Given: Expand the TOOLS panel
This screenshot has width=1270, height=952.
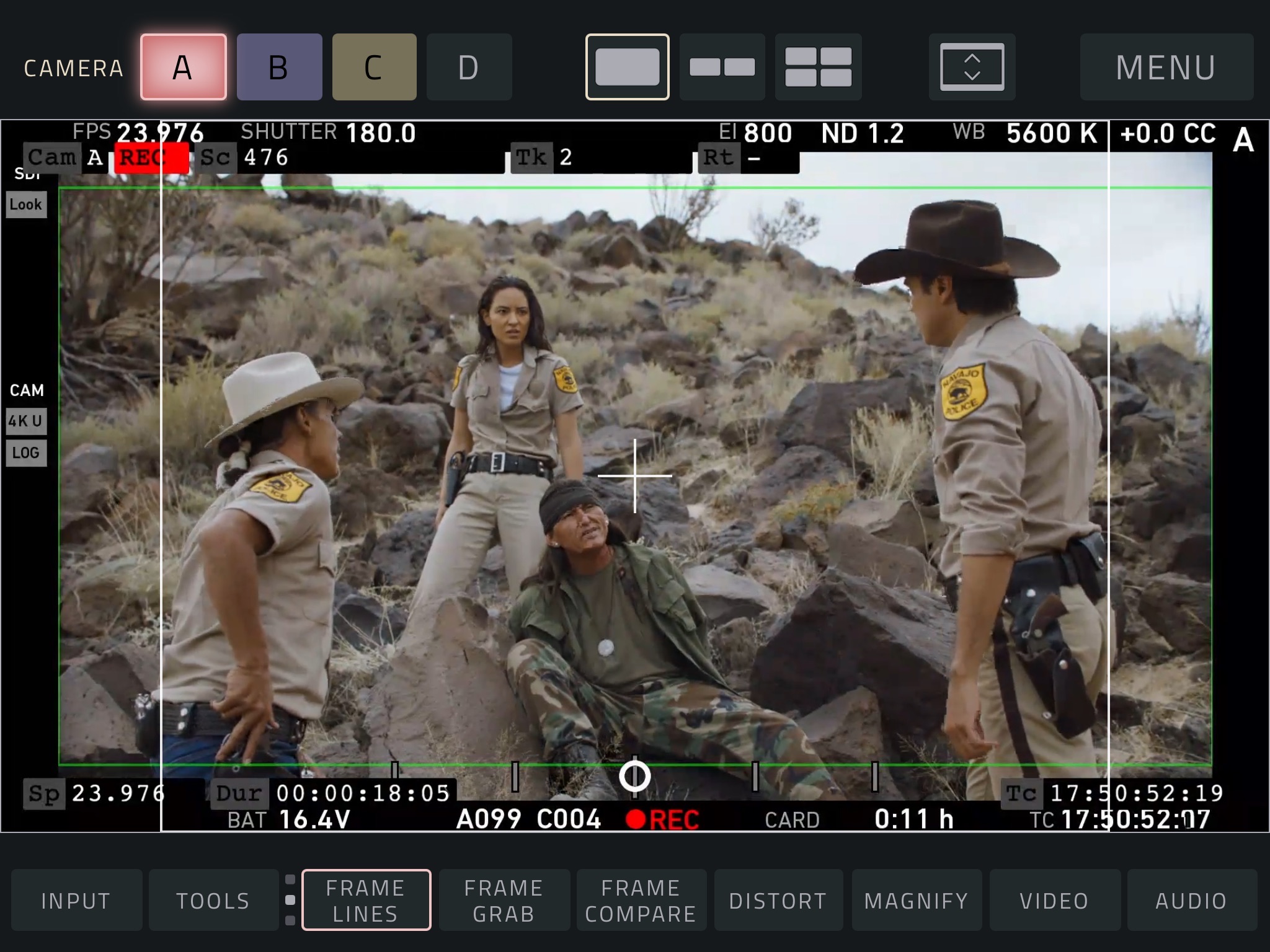Looking at the screenshot, I should tap(213, 900).
